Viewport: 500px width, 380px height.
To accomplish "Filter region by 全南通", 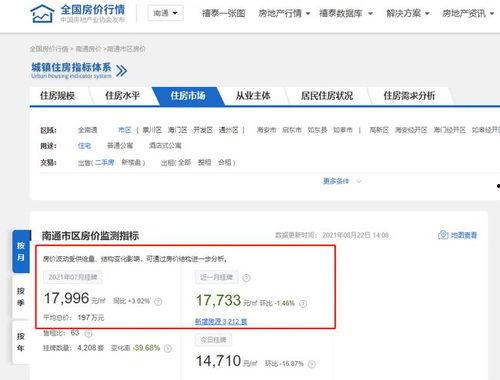I will (x=88, y=130).
